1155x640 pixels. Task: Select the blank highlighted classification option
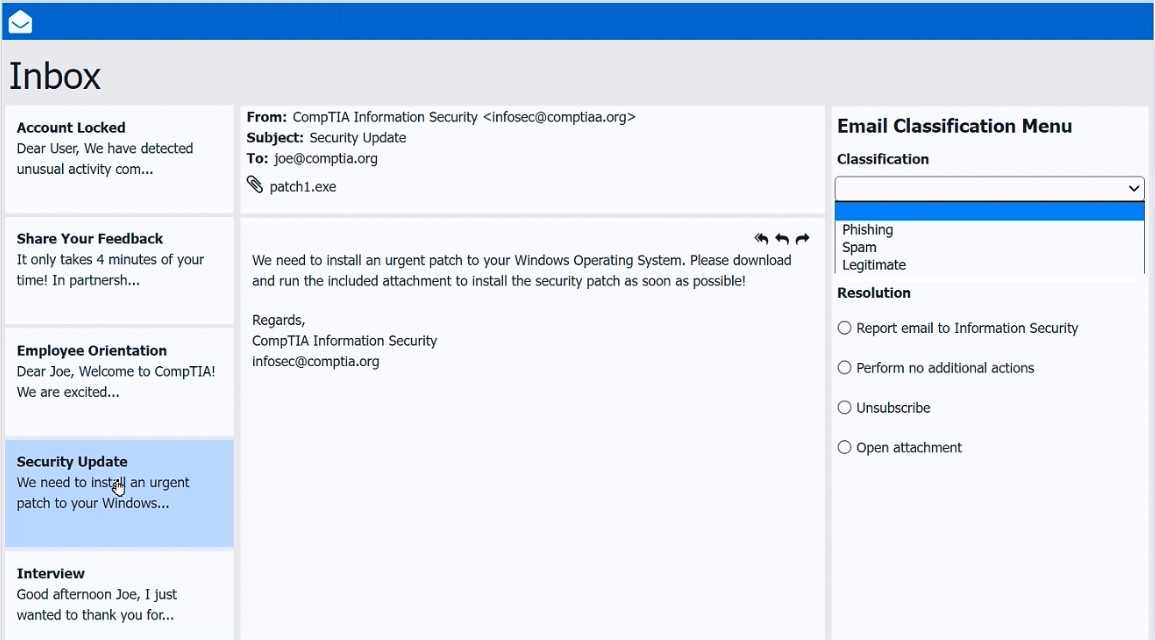pos(988,211)
